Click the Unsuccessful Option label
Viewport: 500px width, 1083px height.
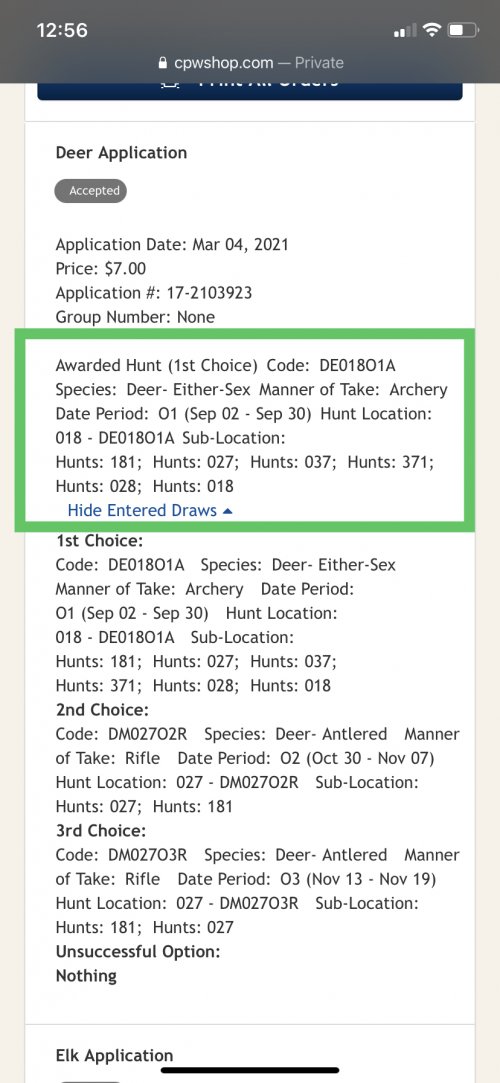click(x=137, y=952)
